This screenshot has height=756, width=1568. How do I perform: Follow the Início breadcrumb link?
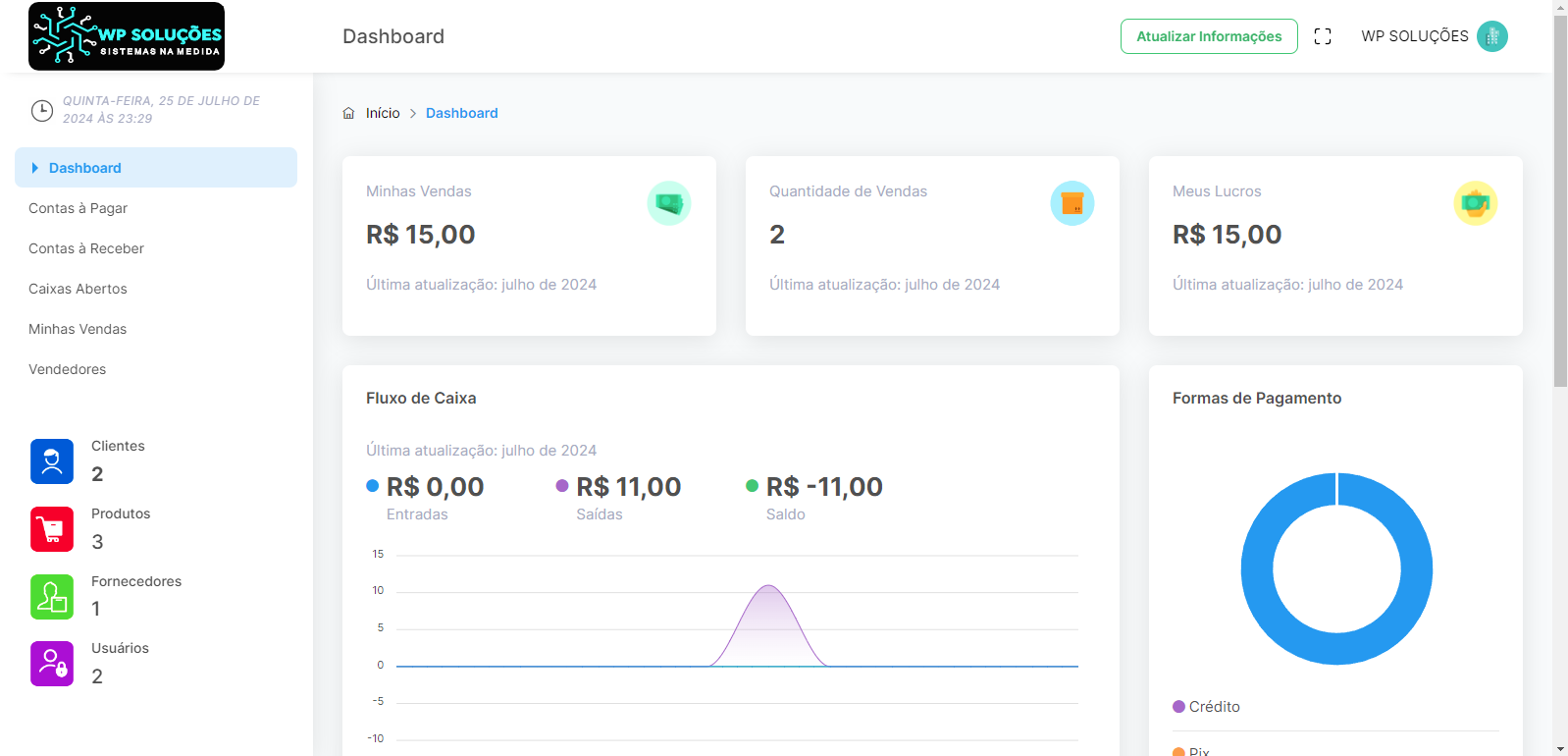click(383, 113)
